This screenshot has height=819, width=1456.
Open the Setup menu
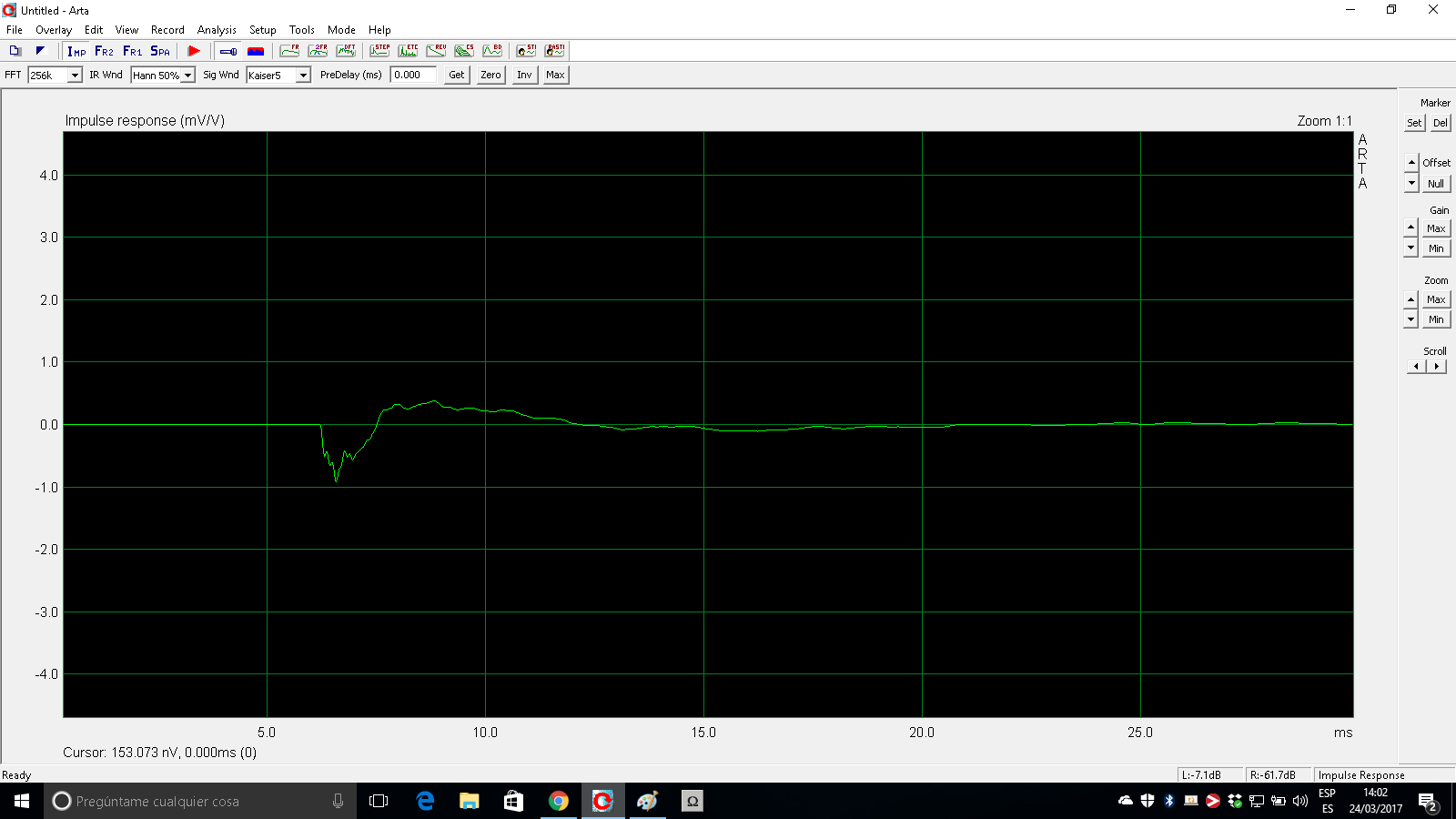pos(263,30)
